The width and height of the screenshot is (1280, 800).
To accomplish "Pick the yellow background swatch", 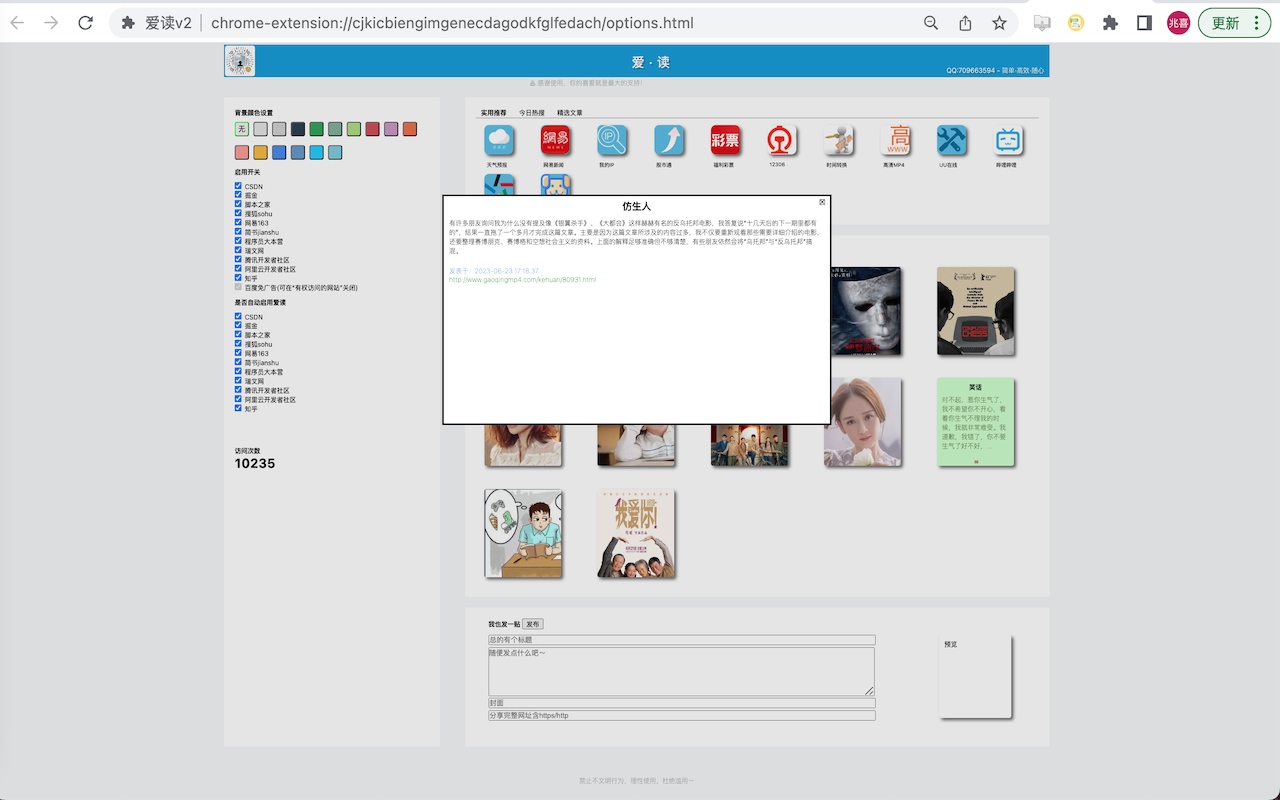I will 260,153.
